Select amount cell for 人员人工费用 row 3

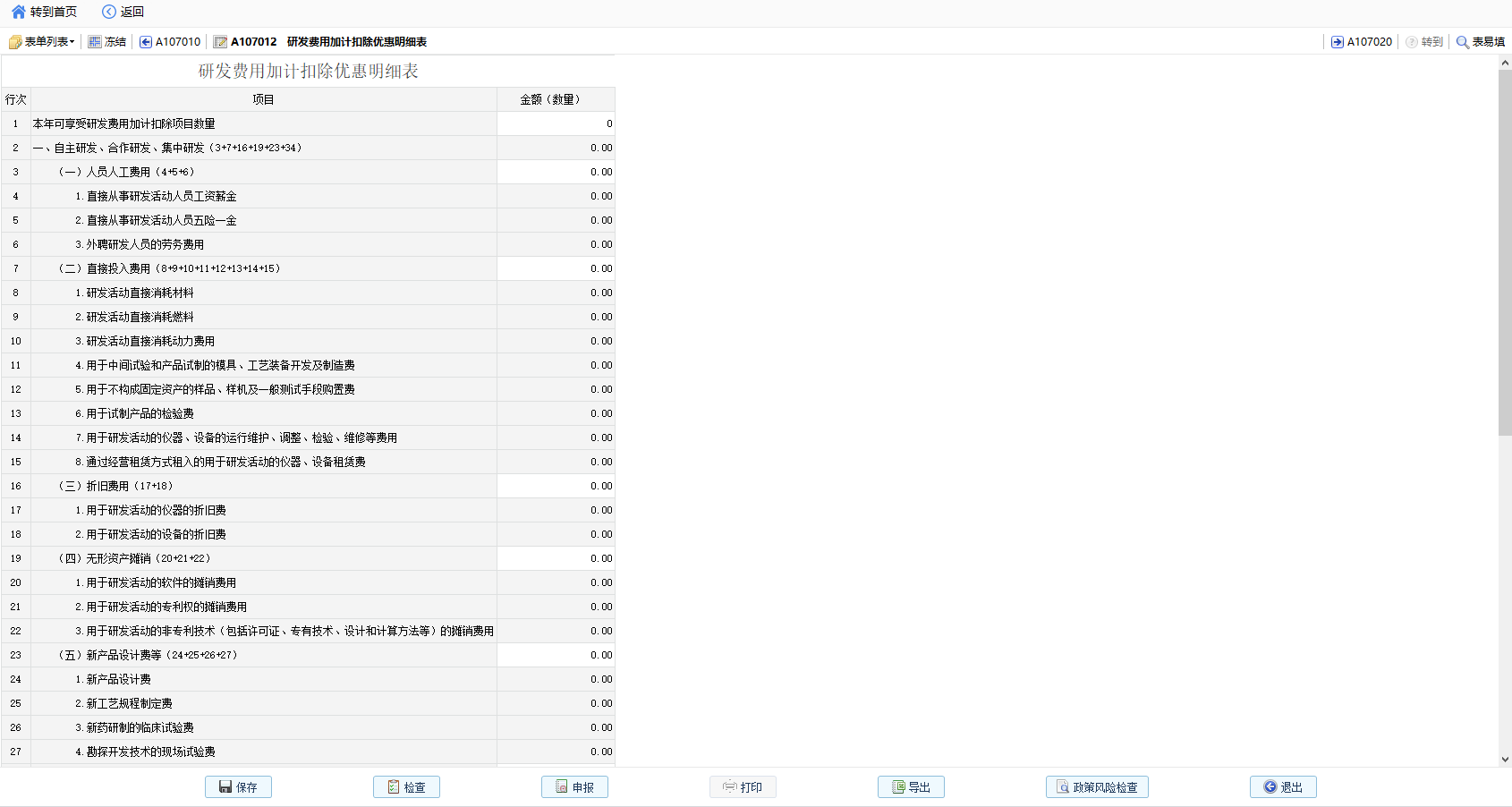pos(556,172)
